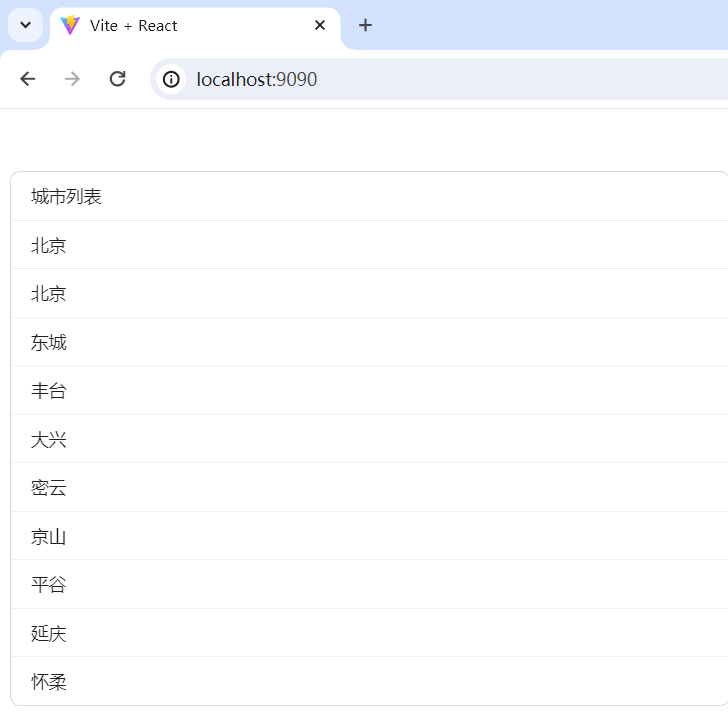Screen dimensions: 728x726
Task: Close the Vite + React tab
Action: click(319, 25)
